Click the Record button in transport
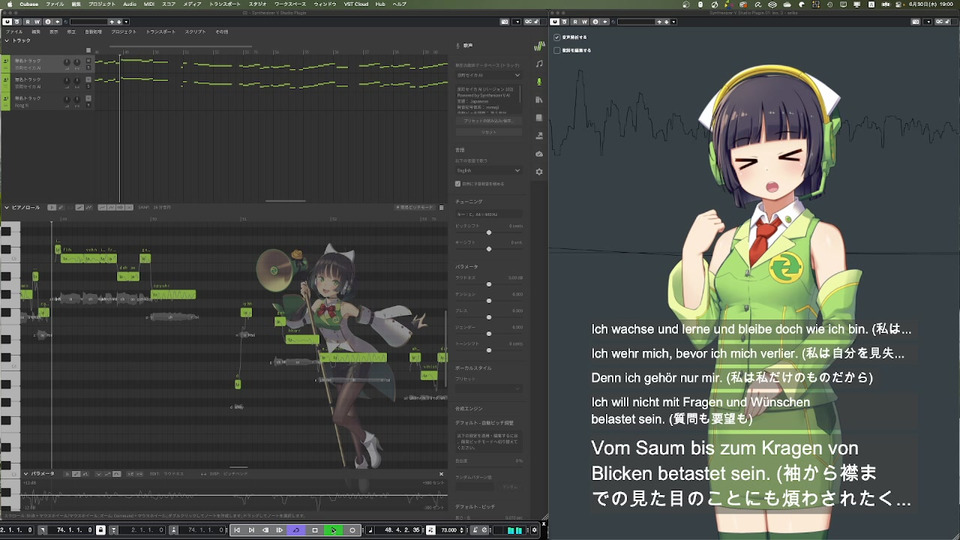 click(x=352, y=530)
